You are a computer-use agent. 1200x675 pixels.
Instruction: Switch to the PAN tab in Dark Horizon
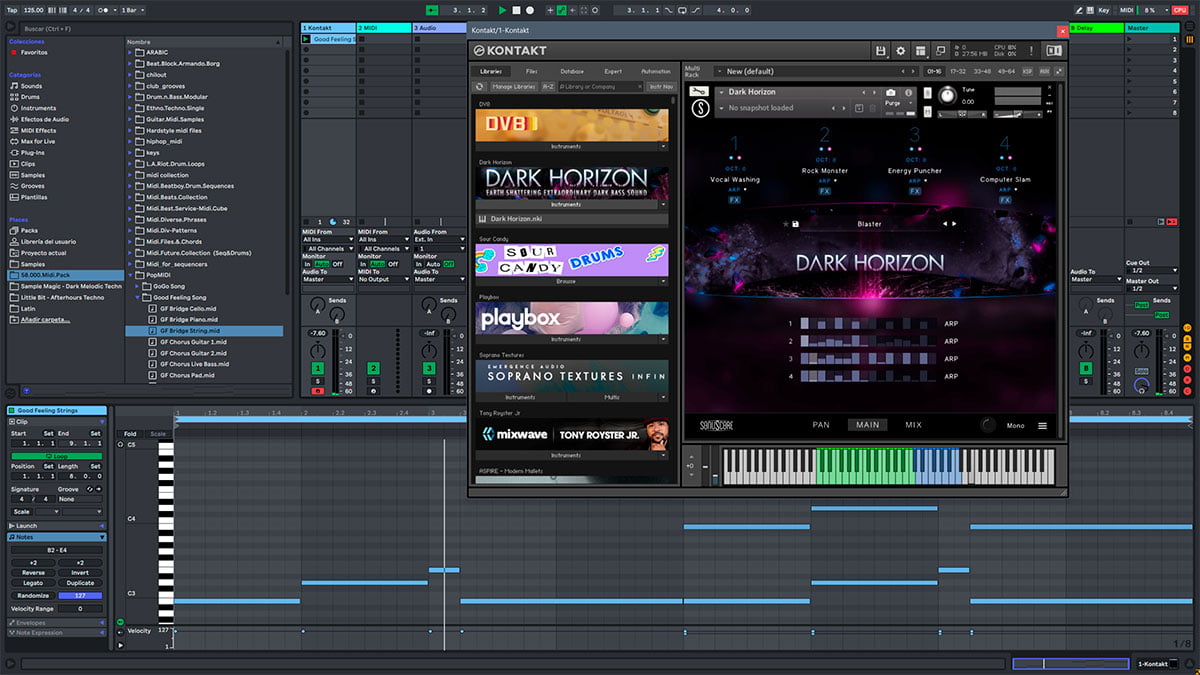click(821, 425)
